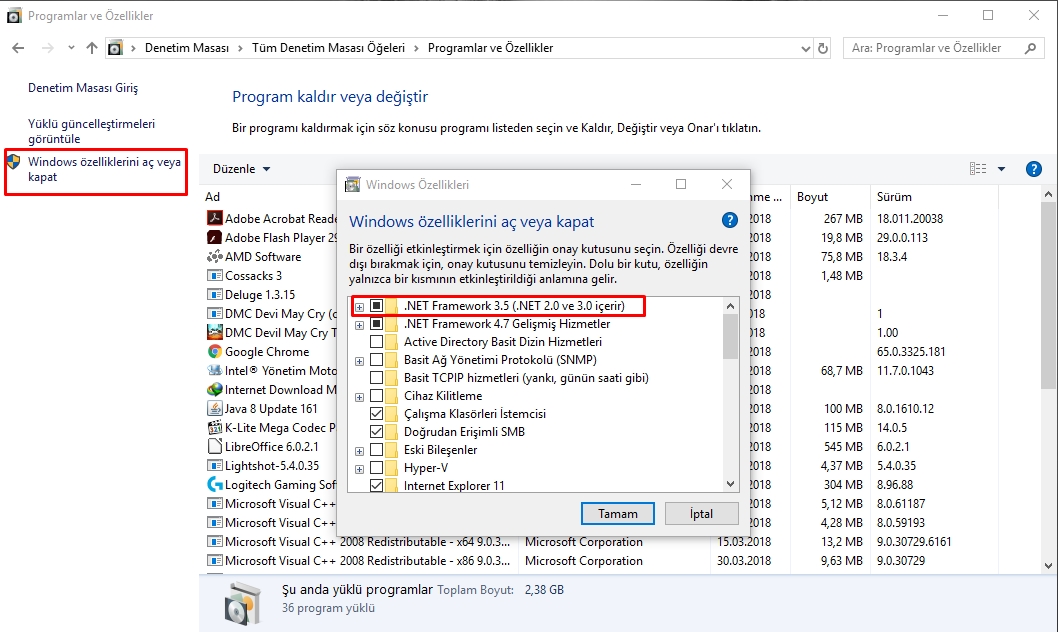Enable Basit TCPIP hizmetleri checkbox
Screen dimensions: 1058x632
[377, 378]
